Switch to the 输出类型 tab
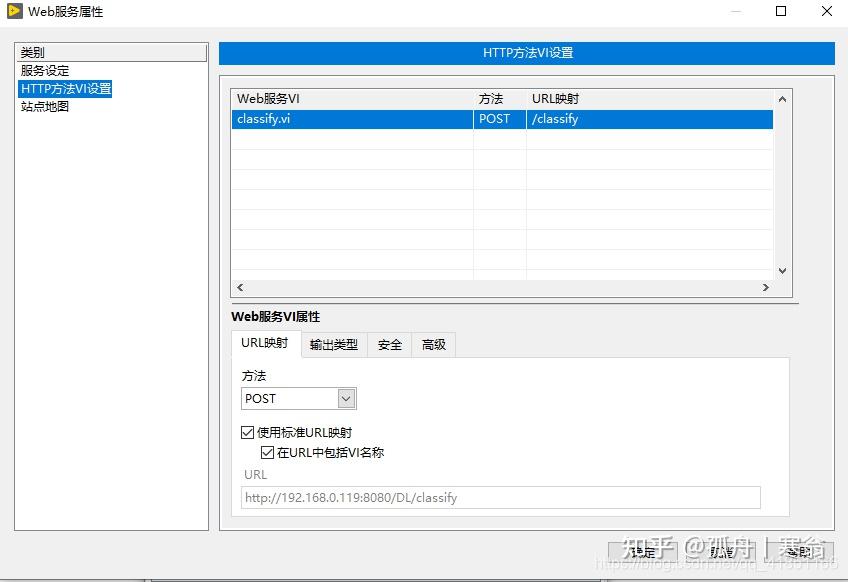Image resolution: width=848 pixels, height=582 pixels. [x=335, y=344]
